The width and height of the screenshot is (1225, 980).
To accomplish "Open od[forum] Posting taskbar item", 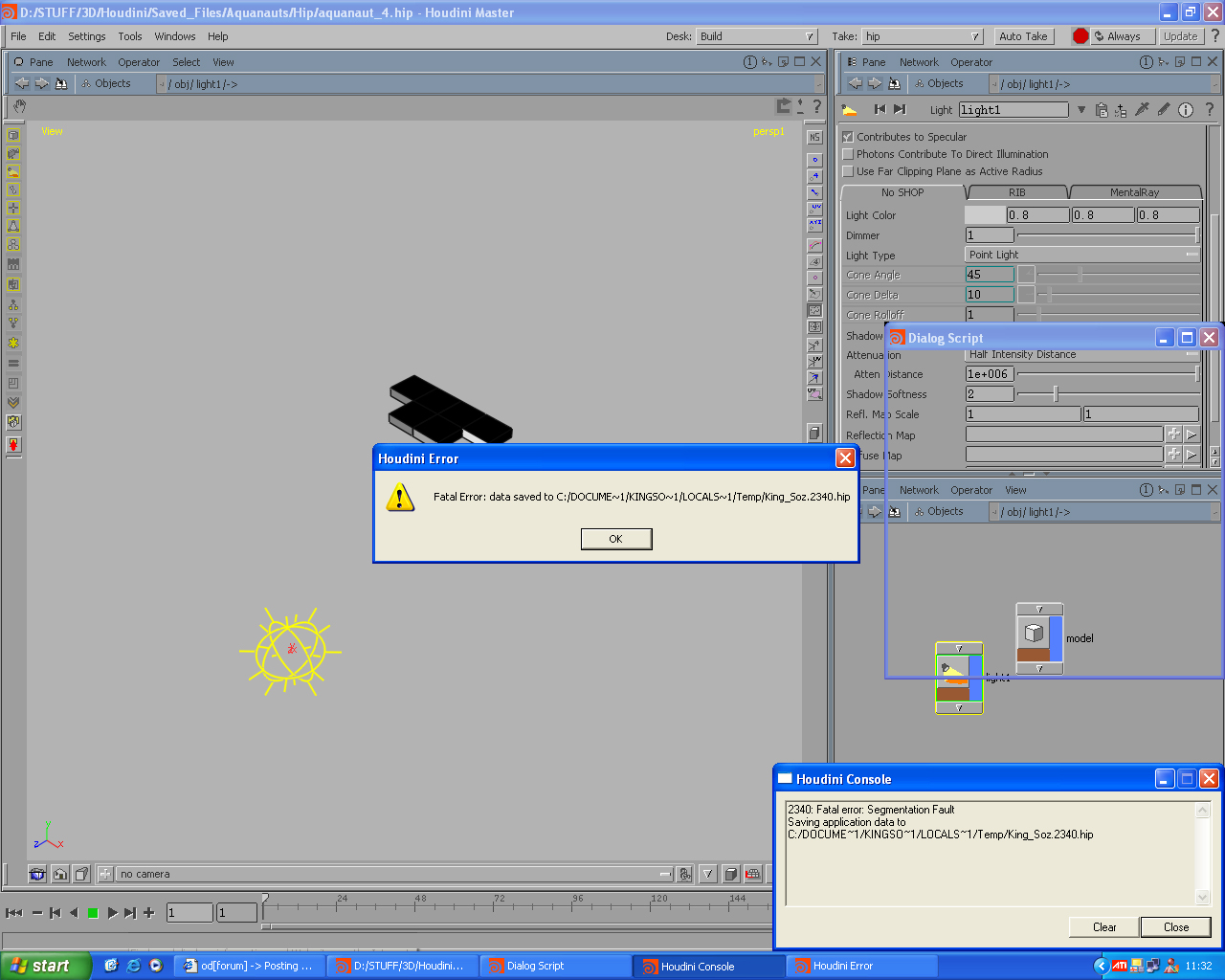I will pos(250,966).
